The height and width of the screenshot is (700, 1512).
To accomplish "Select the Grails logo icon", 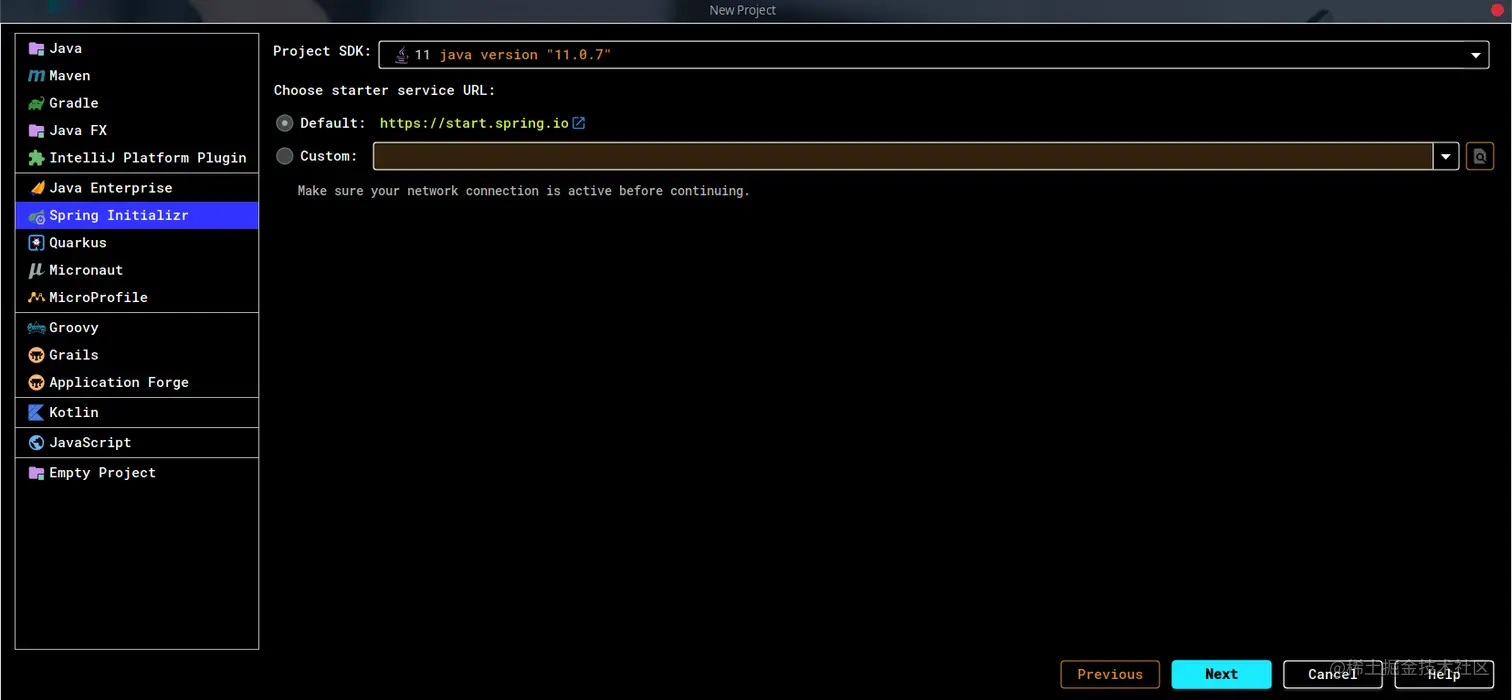I will pyautogui.click(x=36, y=355).
